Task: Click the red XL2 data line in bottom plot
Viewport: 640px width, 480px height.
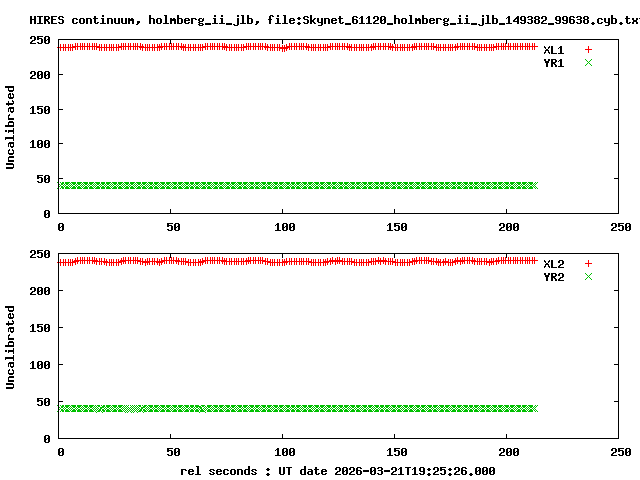Action: click(x=300, y=262)
